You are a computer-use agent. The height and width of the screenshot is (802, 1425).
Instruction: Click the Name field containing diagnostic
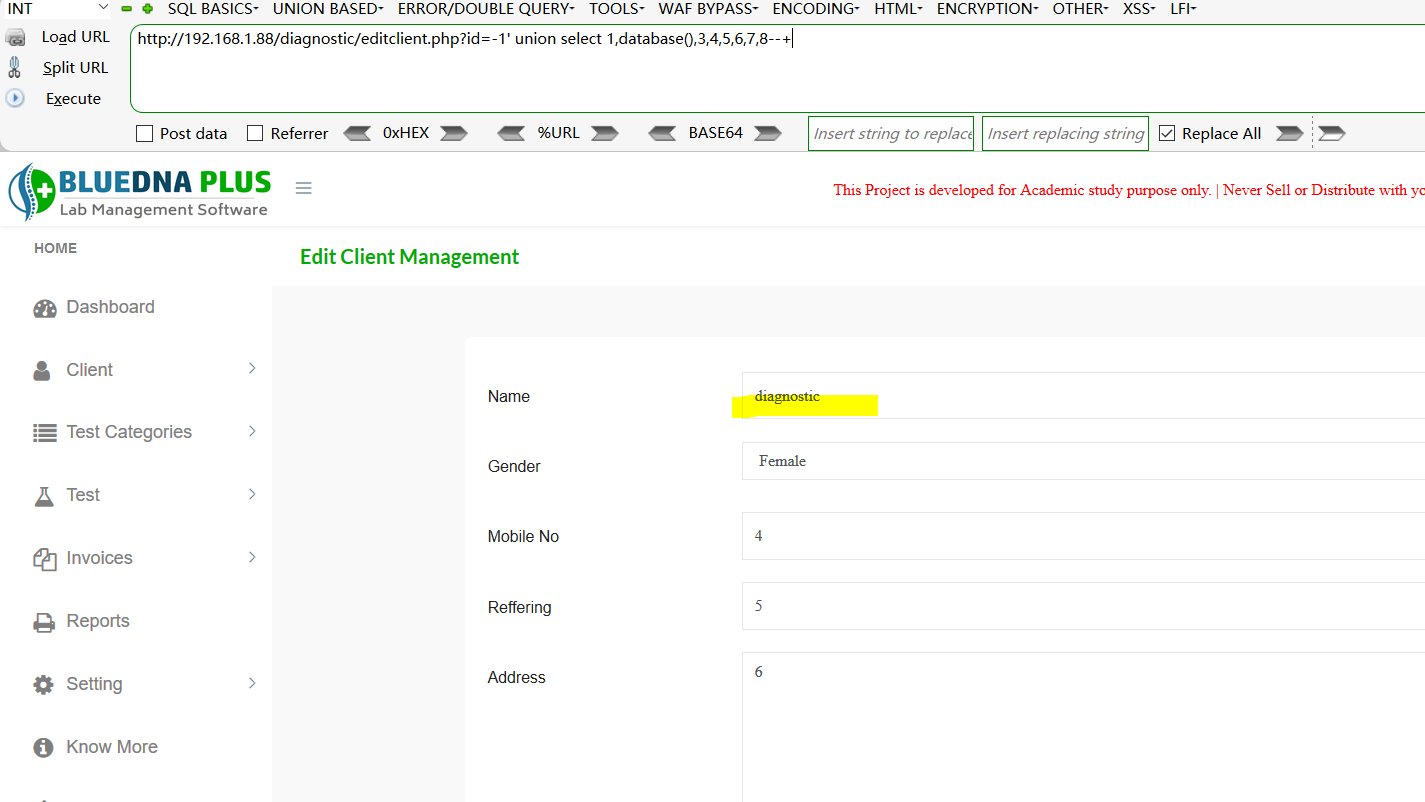coord(1083,396)
